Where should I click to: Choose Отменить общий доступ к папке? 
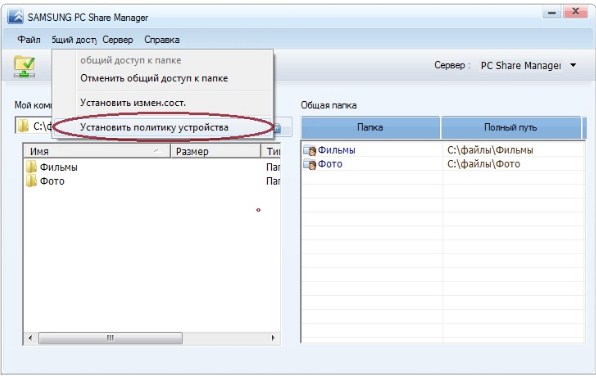coord(154,78)
